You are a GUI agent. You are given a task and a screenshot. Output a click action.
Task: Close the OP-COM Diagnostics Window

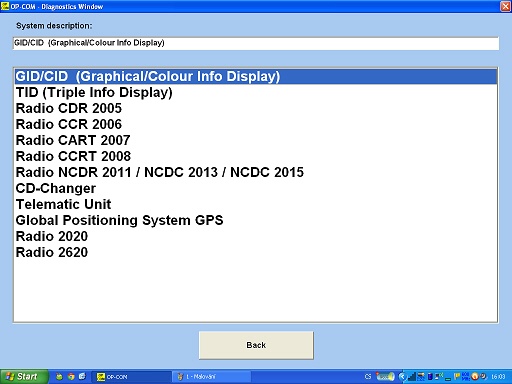(505, 6)
